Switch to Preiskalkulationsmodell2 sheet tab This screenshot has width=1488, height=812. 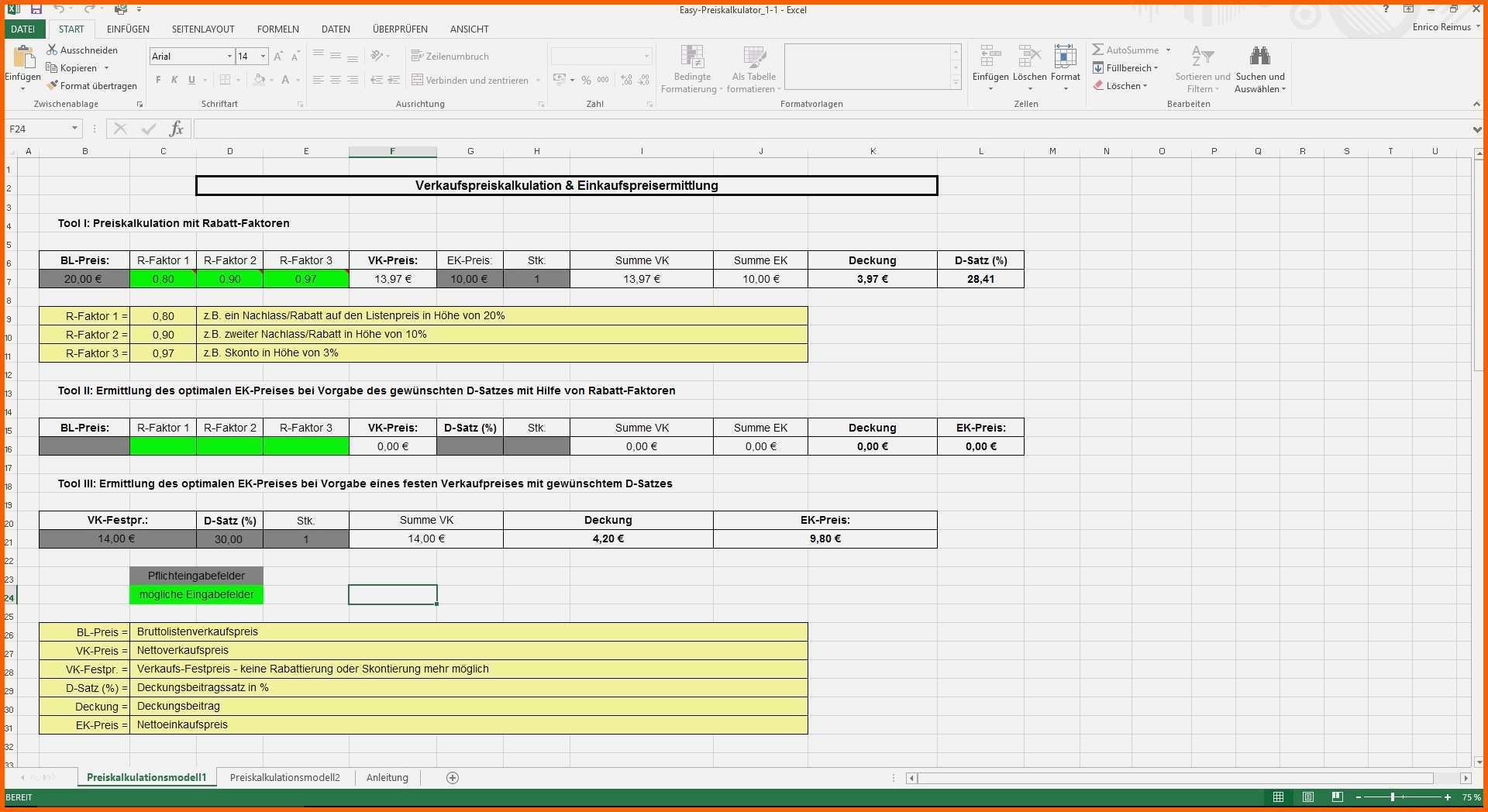(284, 778)
